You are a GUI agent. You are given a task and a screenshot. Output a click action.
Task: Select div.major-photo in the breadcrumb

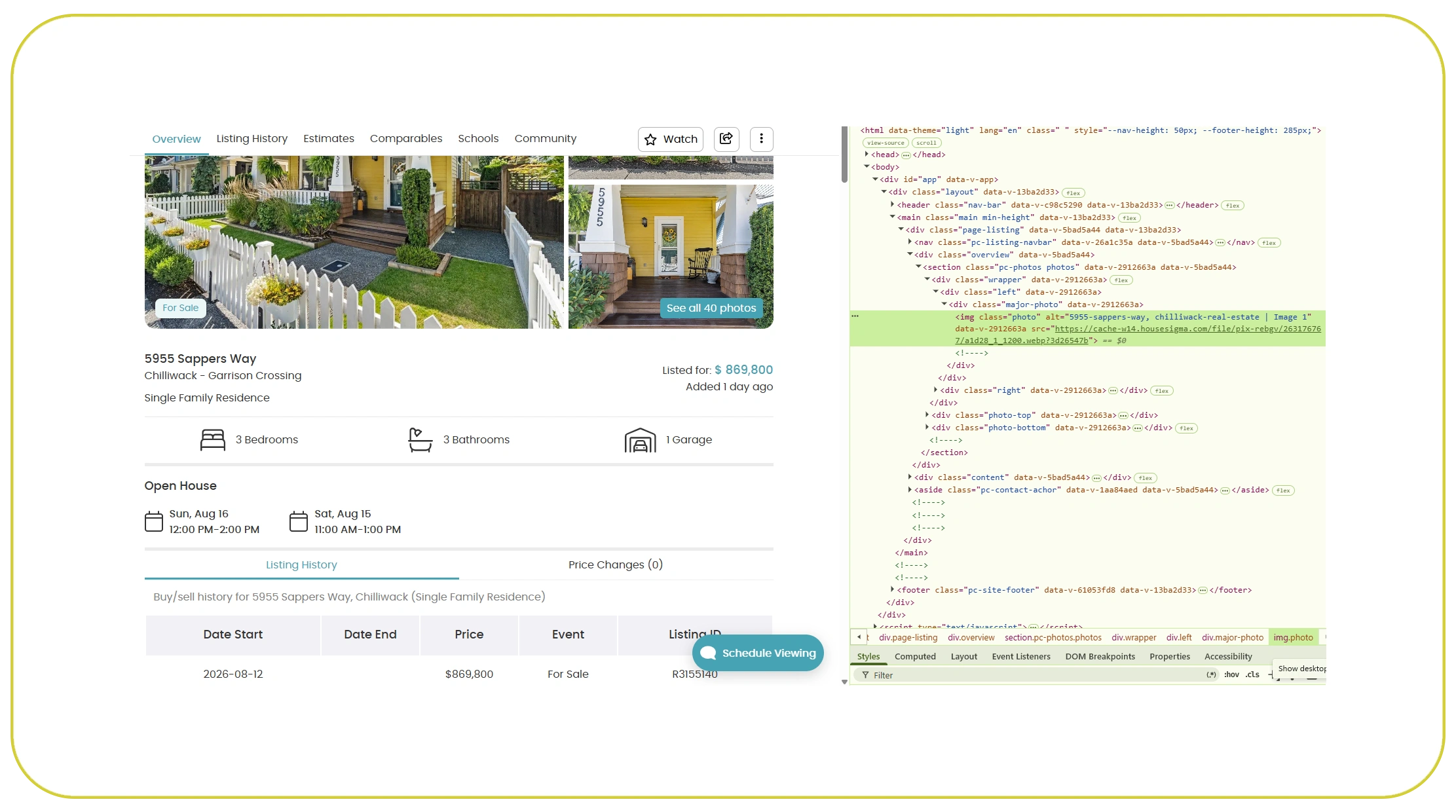(x=1232, y=638)
